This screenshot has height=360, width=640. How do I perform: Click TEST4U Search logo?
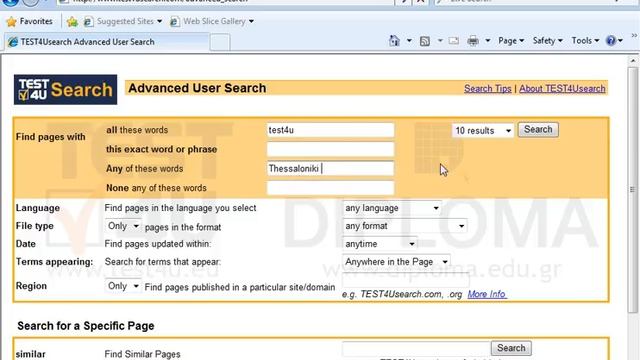pyautogui.click(x=65, y=89)
